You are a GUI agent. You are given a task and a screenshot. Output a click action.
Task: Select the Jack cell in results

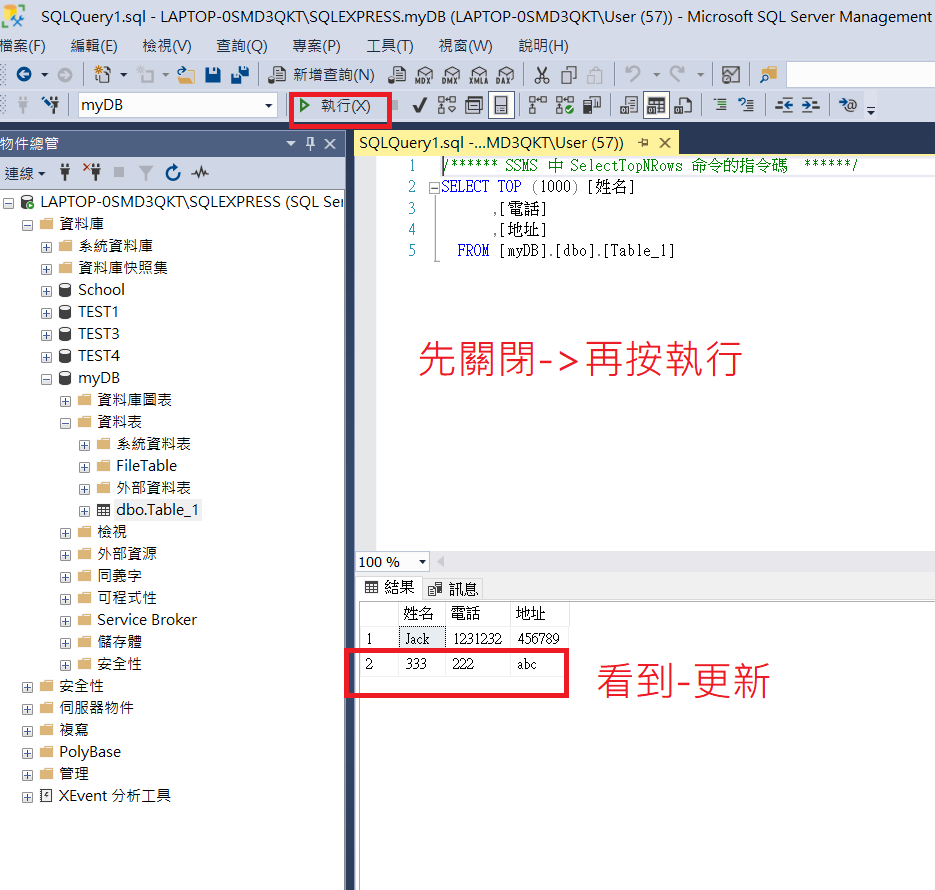click(x=422, y=638)
